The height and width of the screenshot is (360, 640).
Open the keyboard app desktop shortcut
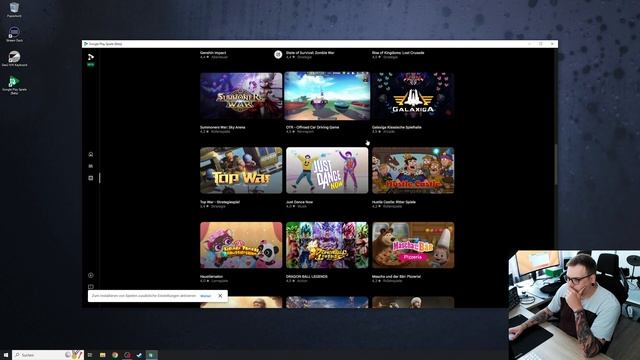[x=14, y=59]
